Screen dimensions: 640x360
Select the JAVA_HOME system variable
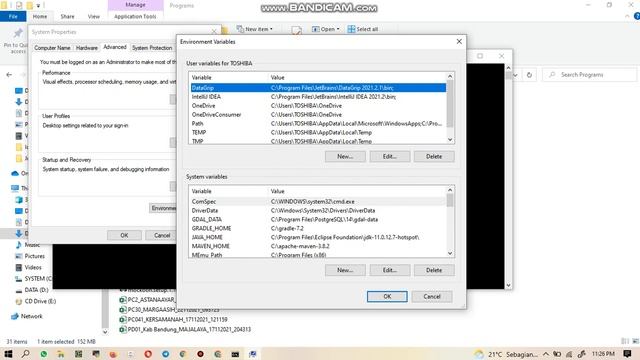point(318,237)
